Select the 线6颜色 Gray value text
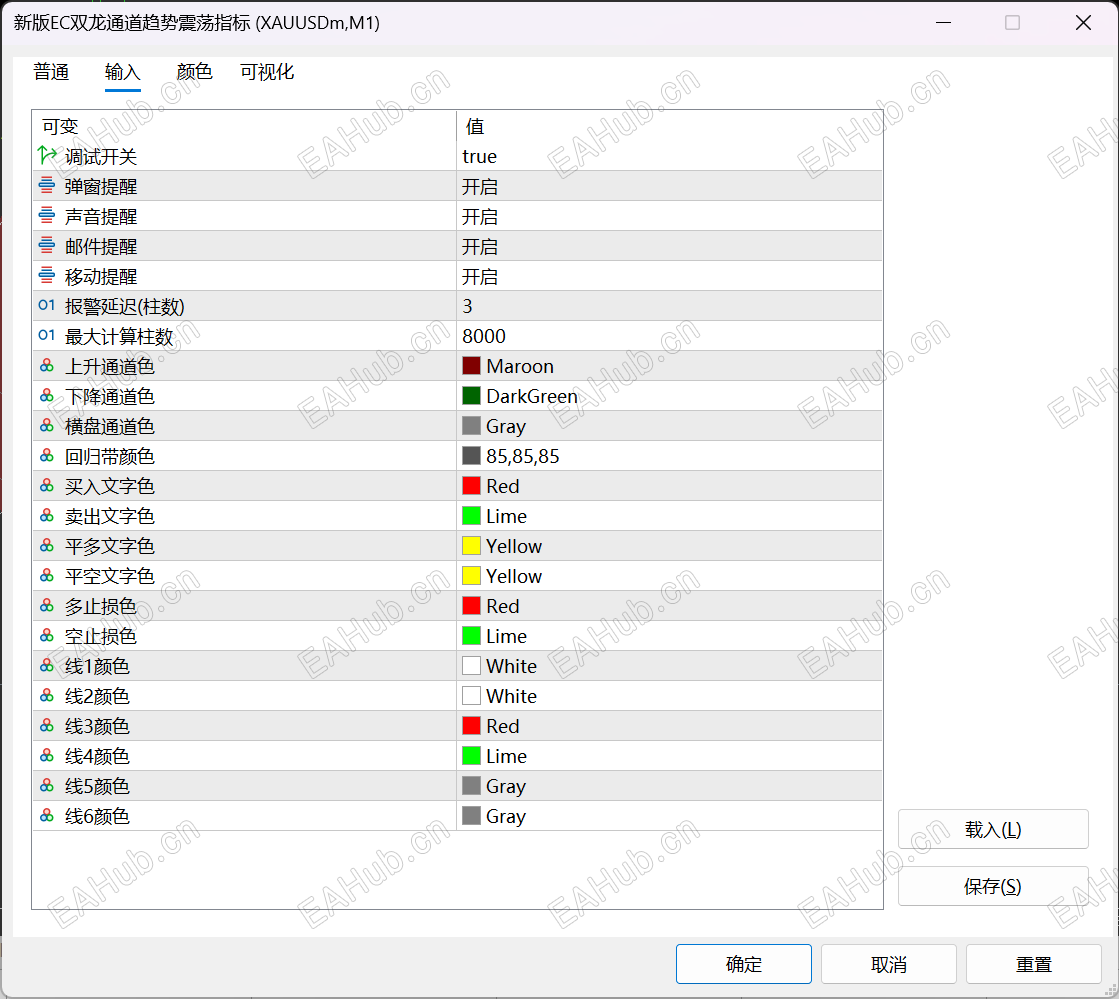The height and width of the screenshot is (999, 1119). (506, 816)
